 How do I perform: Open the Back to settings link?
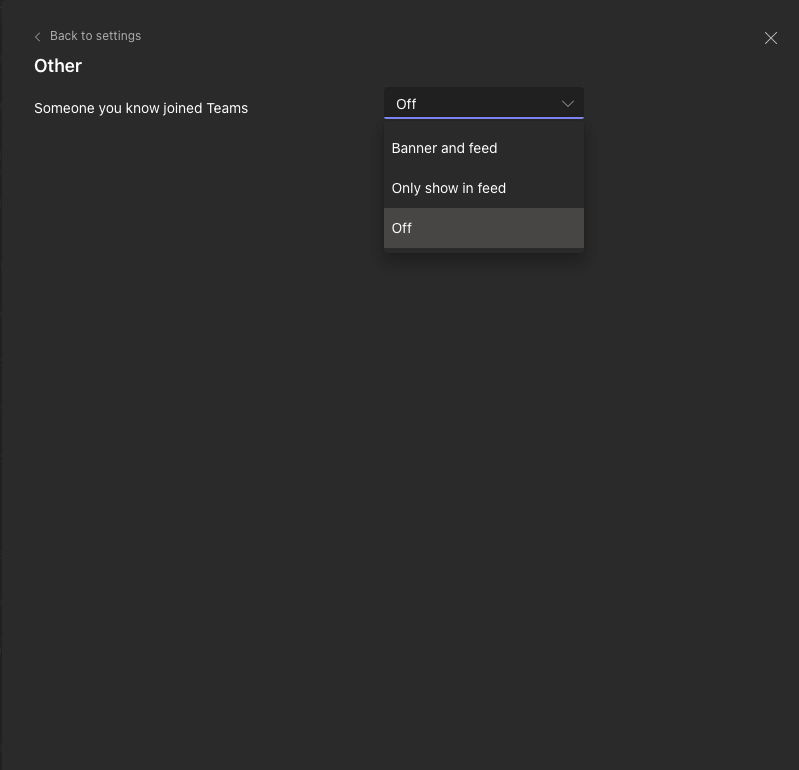pos(95,36)
